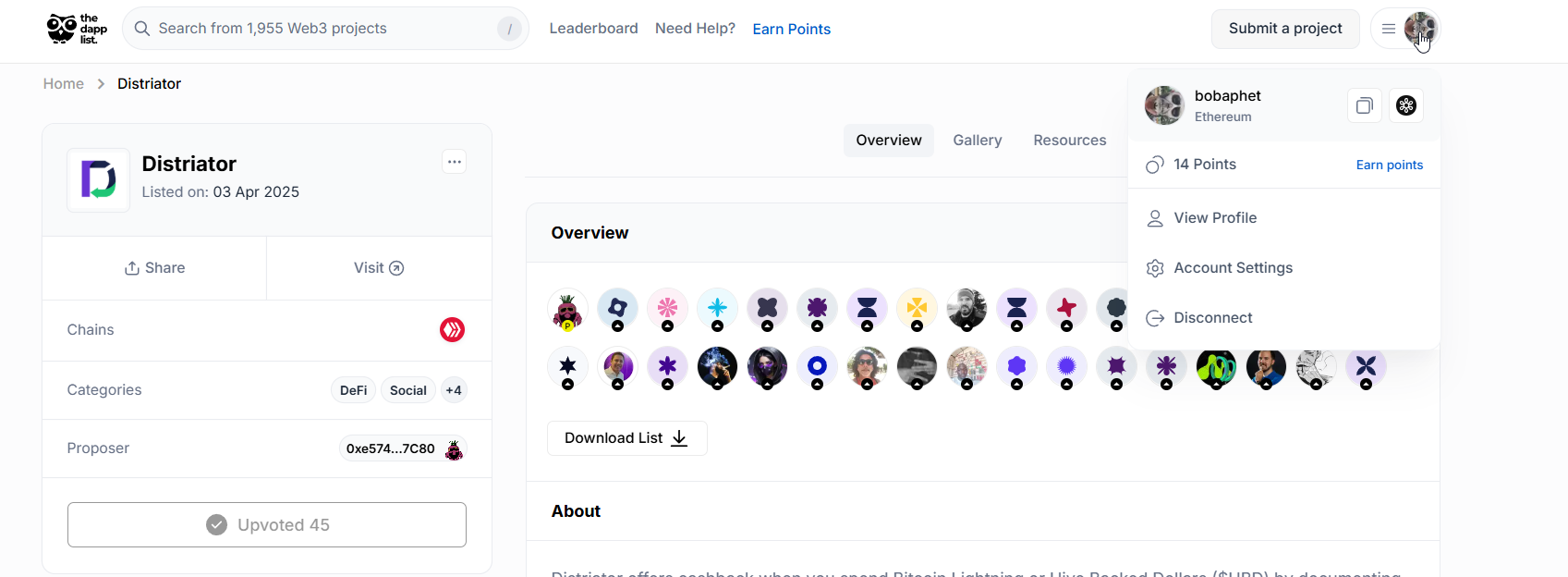Screen dimensions: 1568x577
Task: Click the crimson four-point star avatar
Action: coord(1066,308)
